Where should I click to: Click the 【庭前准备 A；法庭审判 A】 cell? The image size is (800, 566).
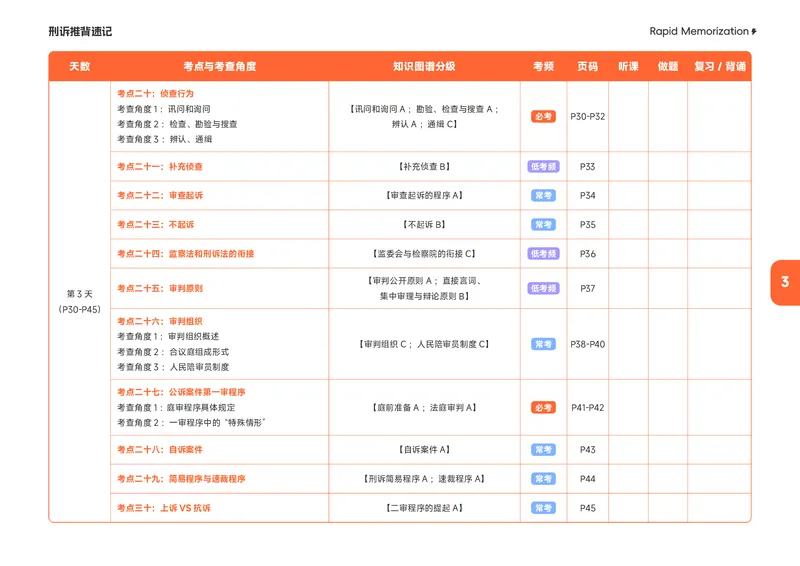[424, 408]
